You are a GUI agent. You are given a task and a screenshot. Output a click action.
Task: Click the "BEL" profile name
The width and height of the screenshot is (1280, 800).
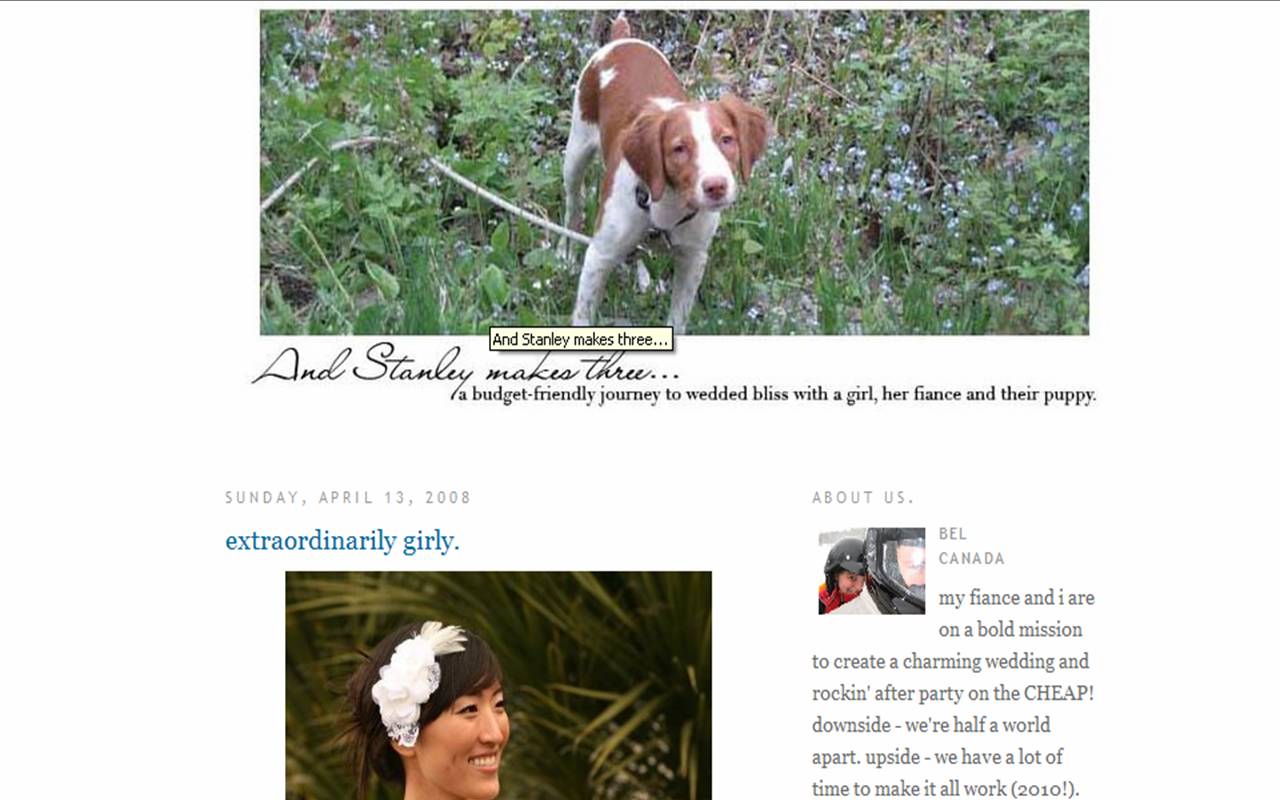point(953,534)
